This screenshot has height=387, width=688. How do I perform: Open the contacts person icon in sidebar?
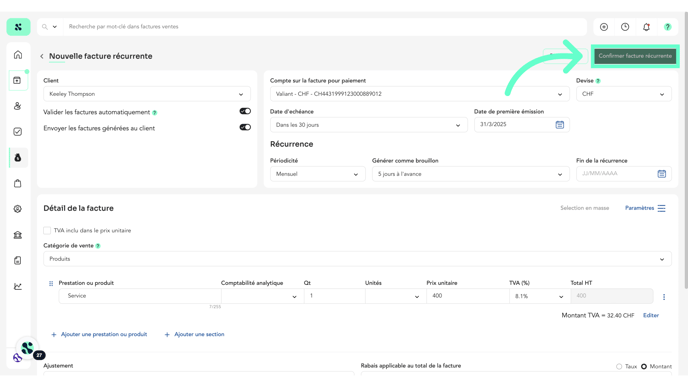tap(18, 106)
